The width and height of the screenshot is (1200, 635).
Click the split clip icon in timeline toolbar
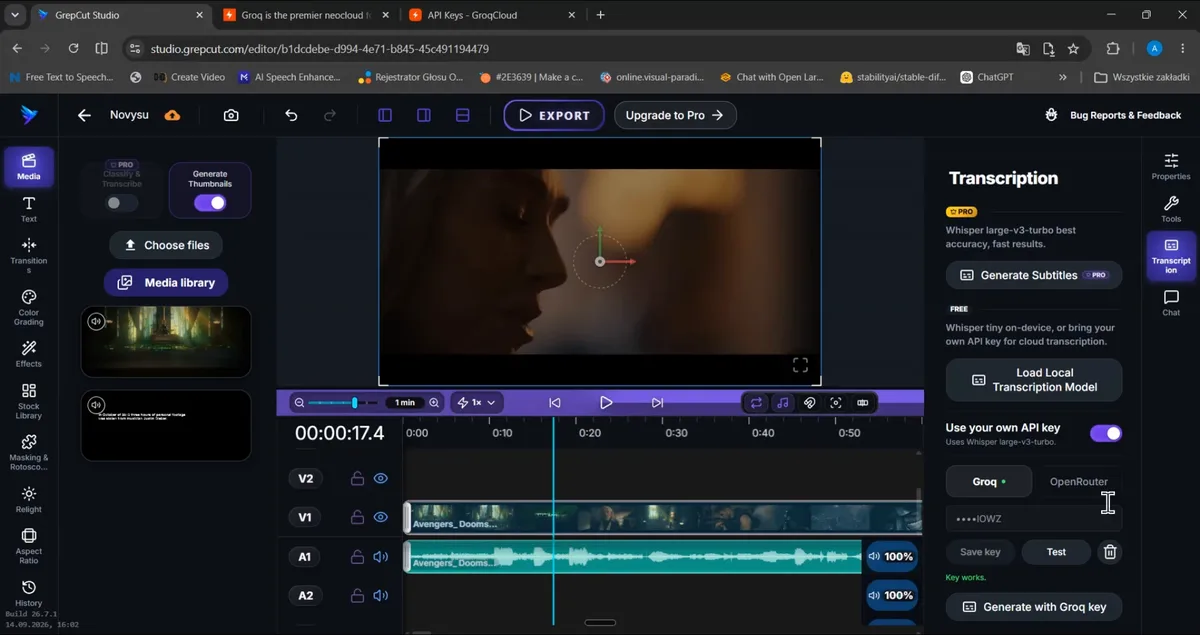pyautogui.click(x=862, y=402)
